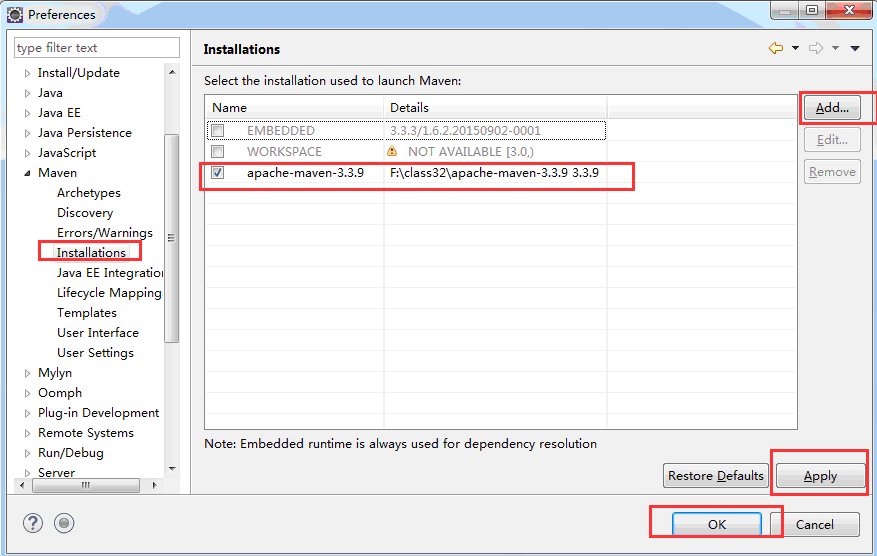Collapse the Maven tree node
The image size is (877, 556).
pos(27,173)
